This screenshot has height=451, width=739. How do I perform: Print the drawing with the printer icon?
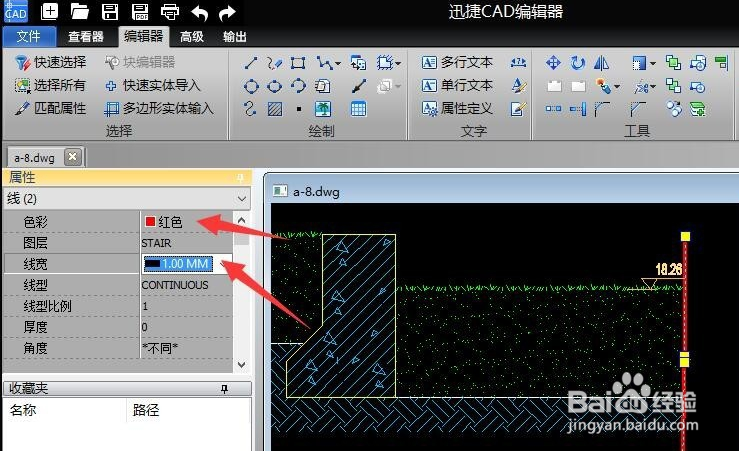coord(170,11)
